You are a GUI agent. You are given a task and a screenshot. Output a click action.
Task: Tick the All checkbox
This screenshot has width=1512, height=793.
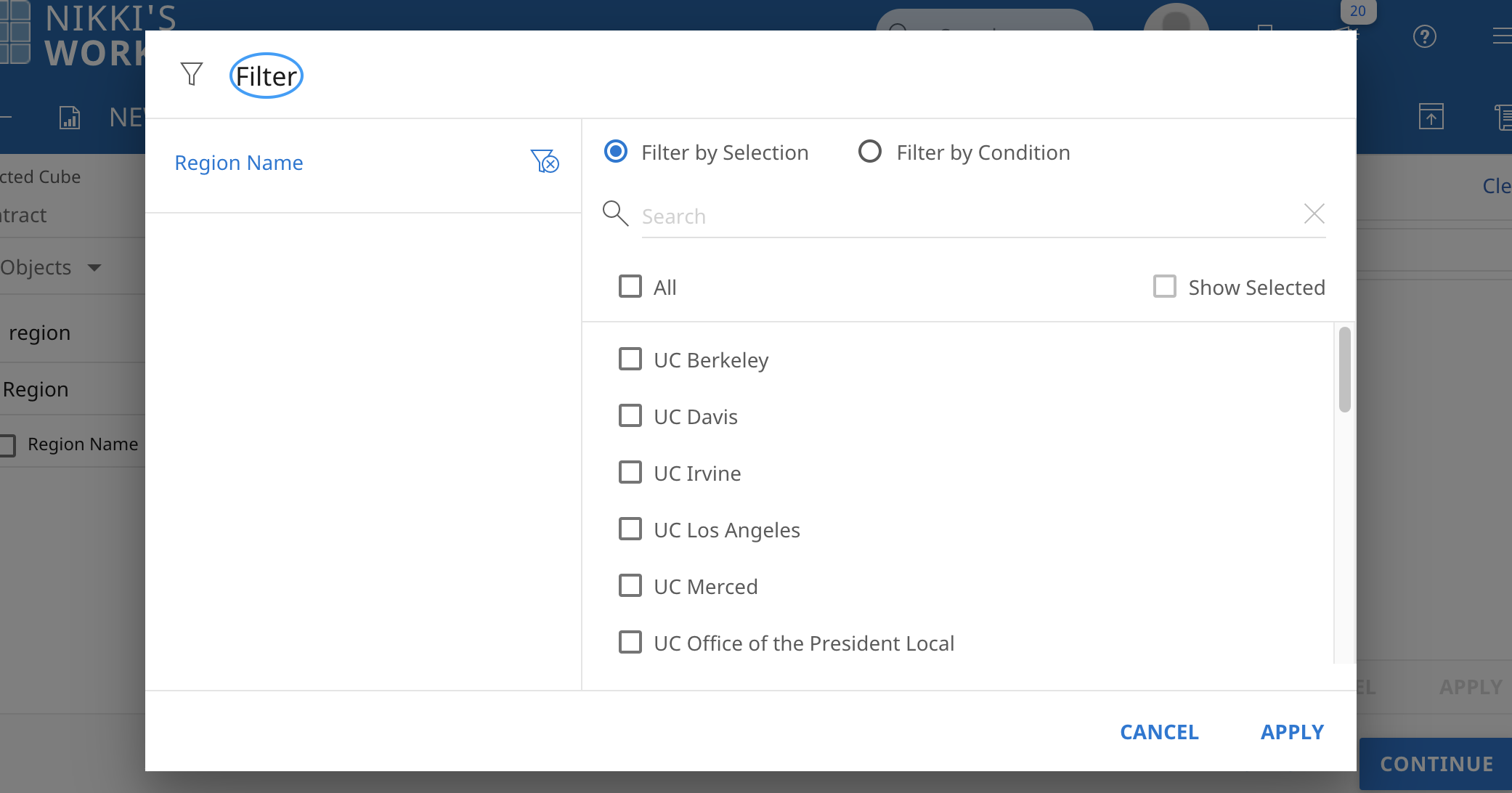[x=630, y=286]
